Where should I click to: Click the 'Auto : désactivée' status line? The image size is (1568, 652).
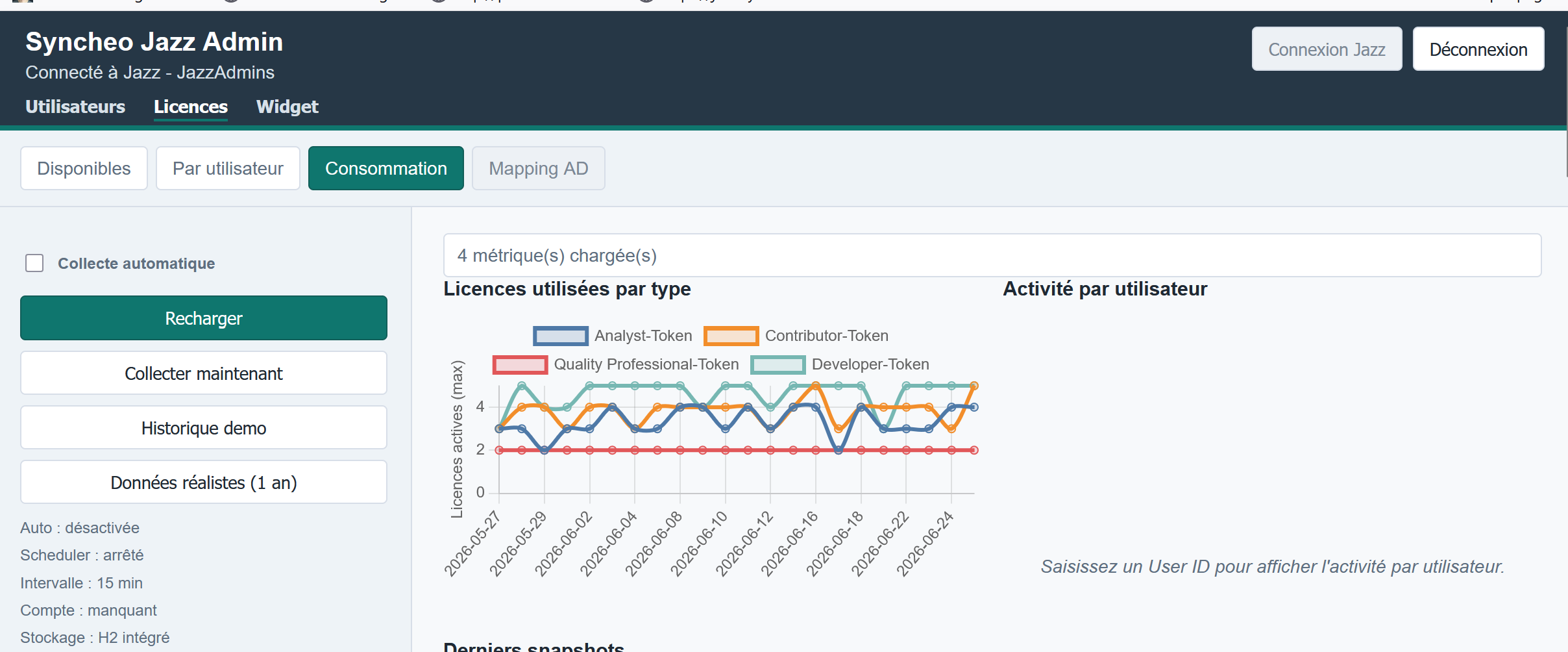(x=80, y=528)
